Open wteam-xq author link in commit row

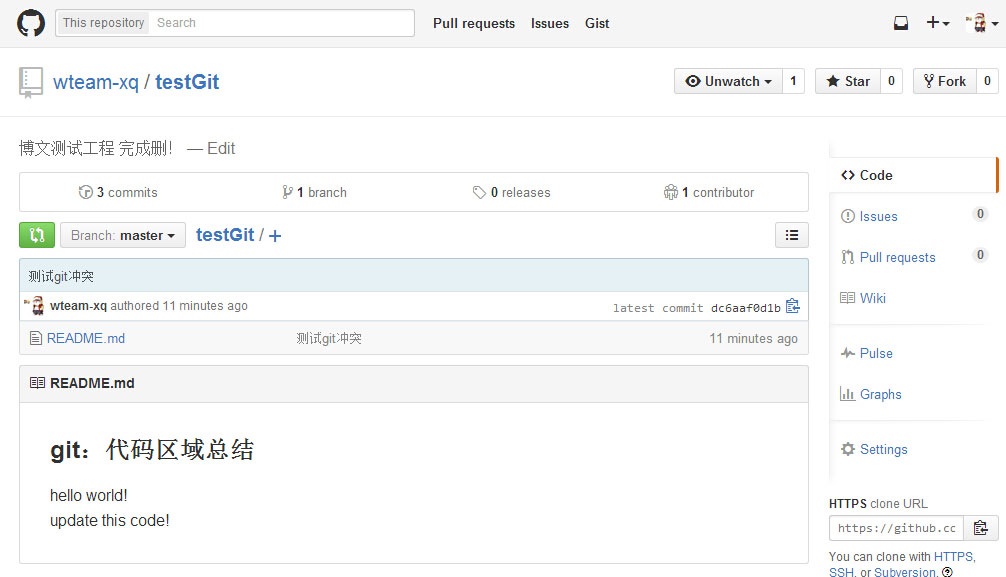click(78, 306)
